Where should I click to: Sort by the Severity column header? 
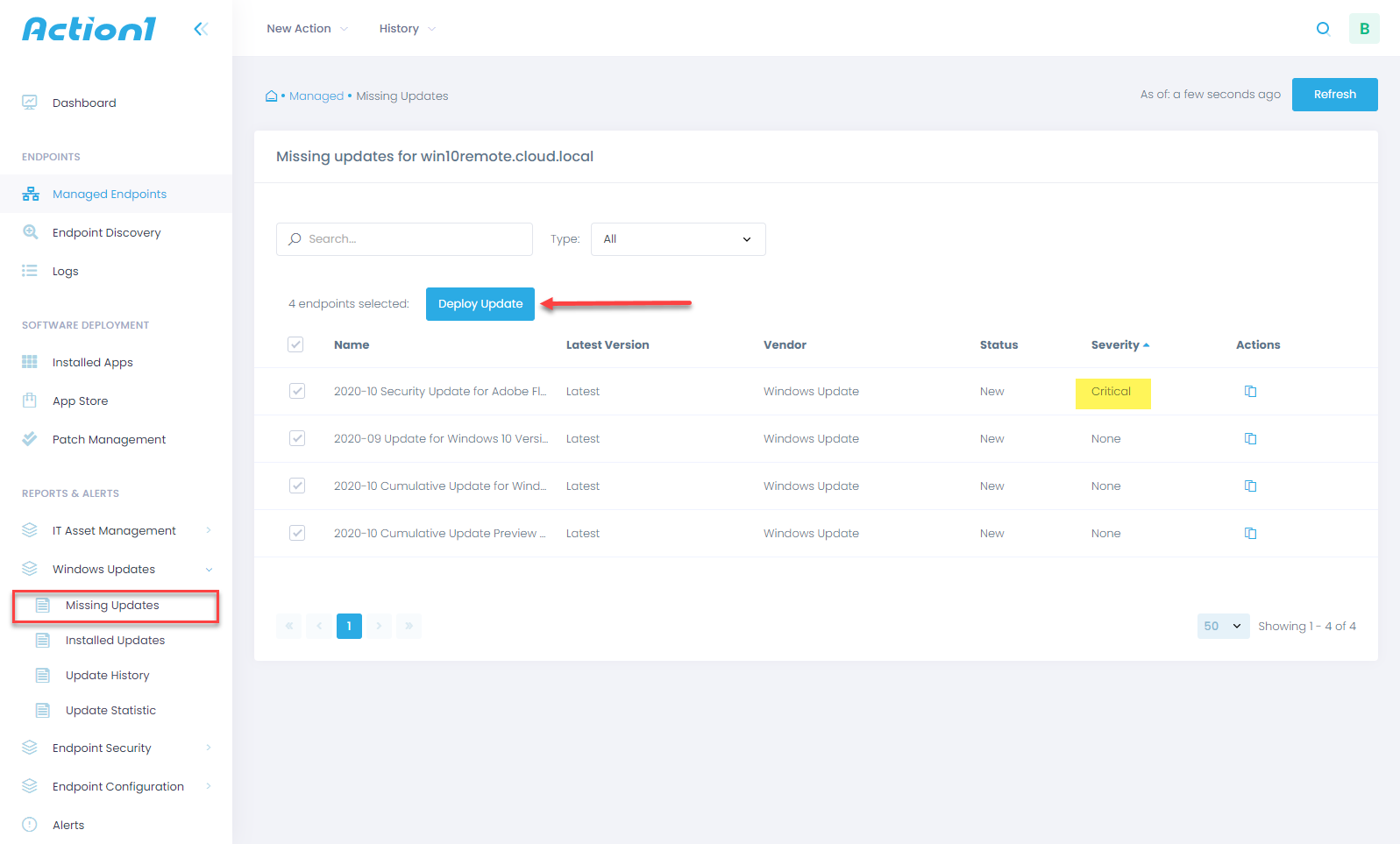(1119, 344)
